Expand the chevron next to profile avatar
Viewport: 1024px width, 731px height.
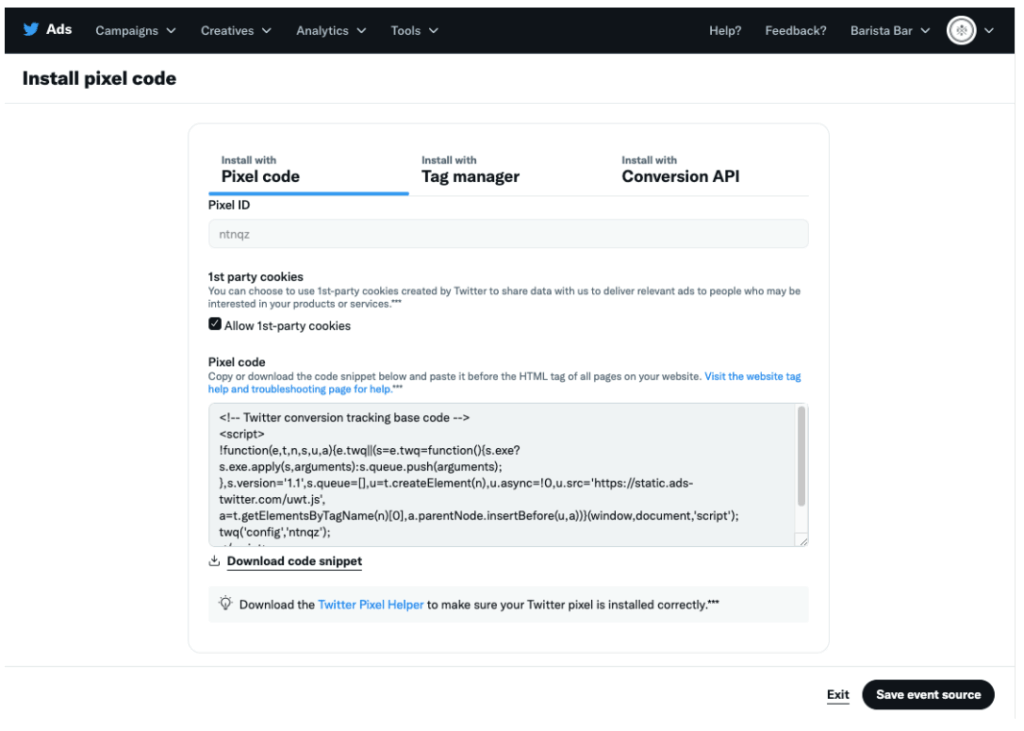tap(989, 31)
